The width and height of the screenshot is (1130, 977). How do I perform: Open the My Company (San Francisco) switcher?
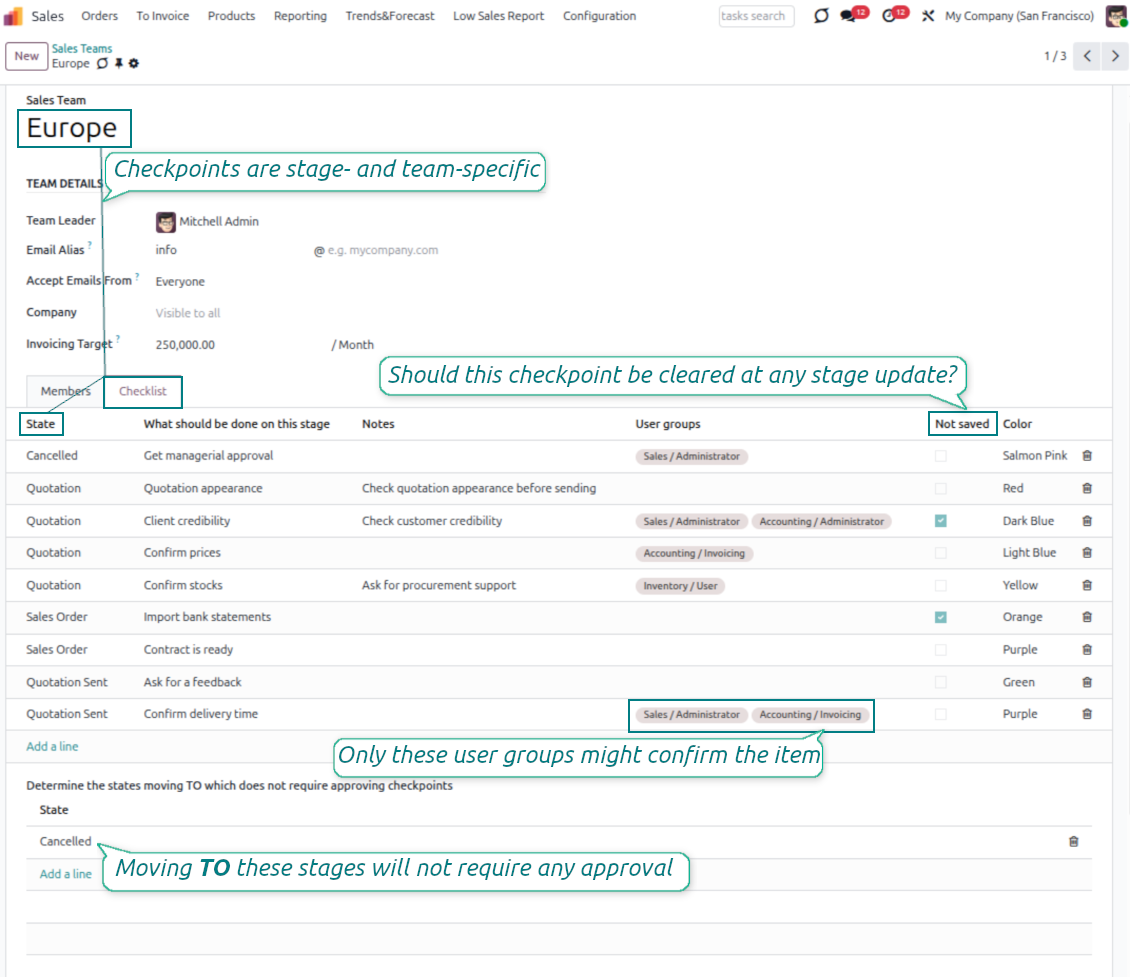1018,16
